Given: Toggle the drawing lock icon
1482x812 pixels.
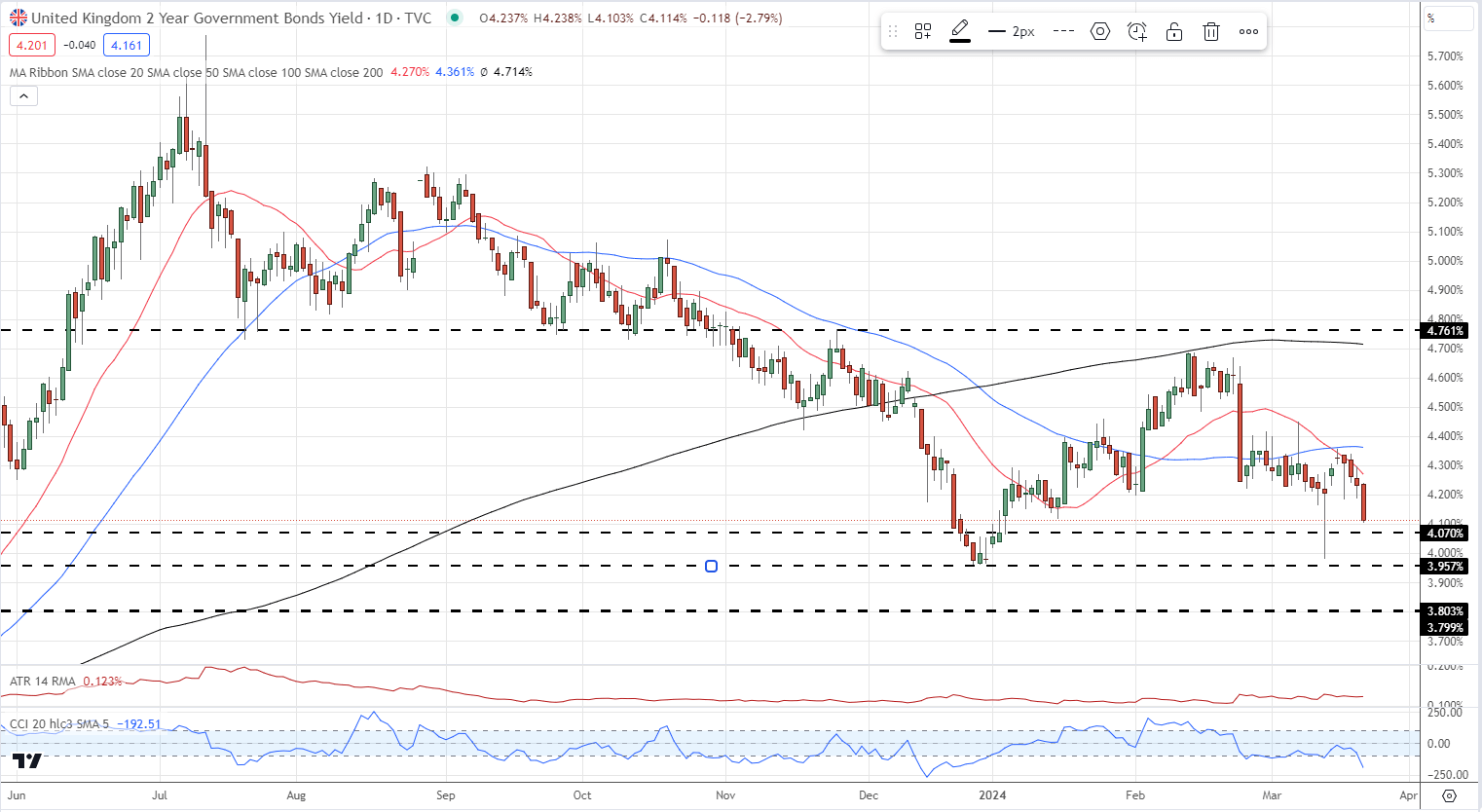Looking at the screenshot, I should point(1174,31).
